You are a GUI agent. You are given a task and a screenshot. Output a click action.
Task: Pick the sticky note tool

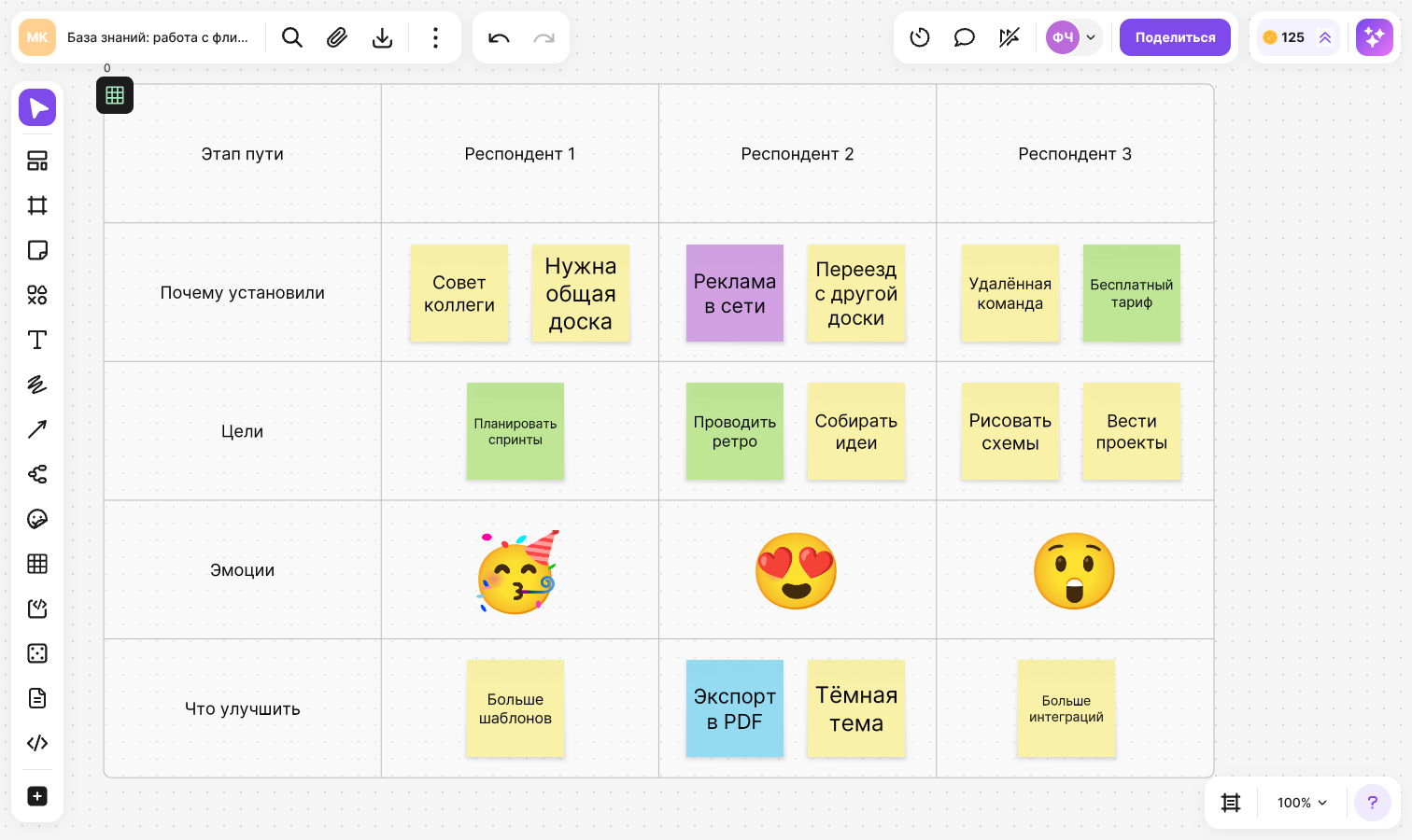coord(37,250)
